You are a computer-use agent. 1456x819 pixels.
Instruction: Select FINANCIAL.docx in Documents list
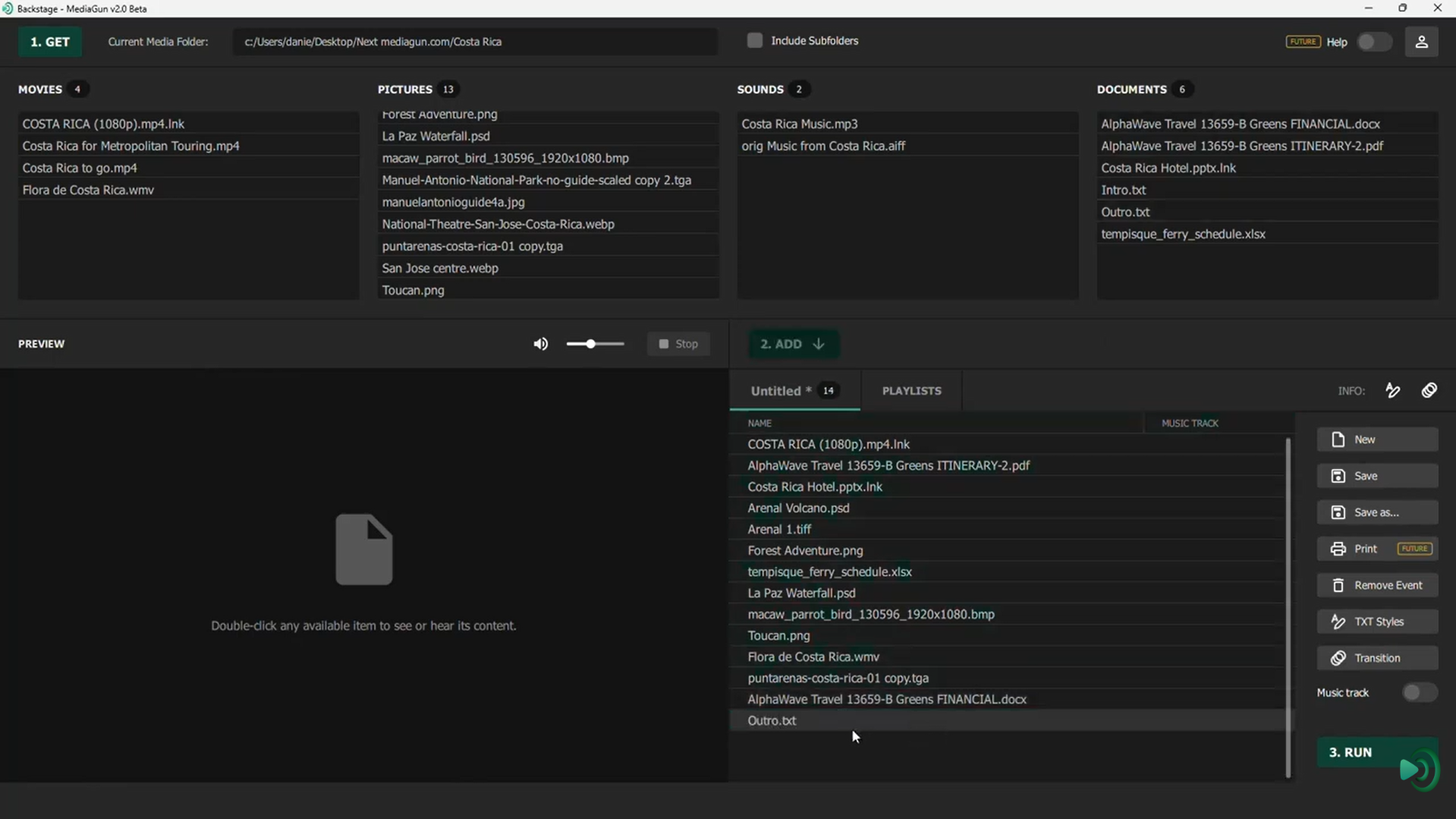tap(1267, 124)
